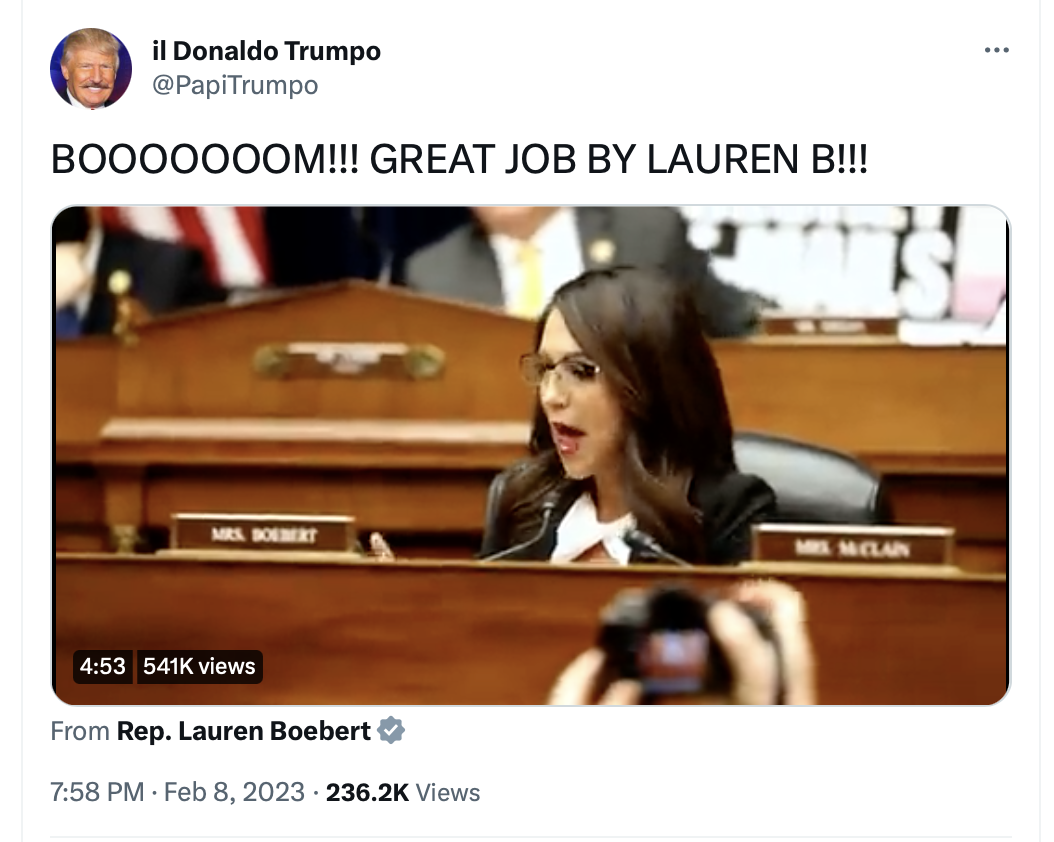1054x842 pixels.
Task: Click the word 'From' before source name
Action: (x=80, y=730)
